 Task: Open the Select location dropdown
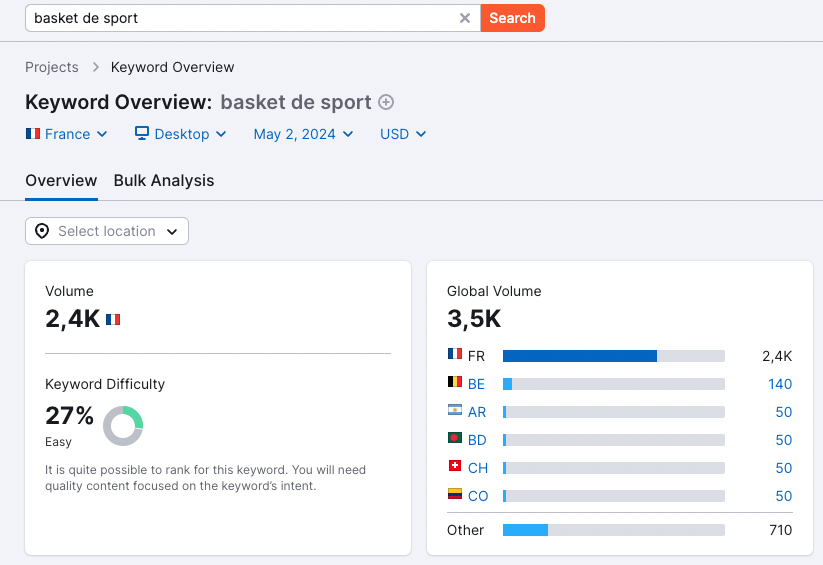tap(107, 231)
